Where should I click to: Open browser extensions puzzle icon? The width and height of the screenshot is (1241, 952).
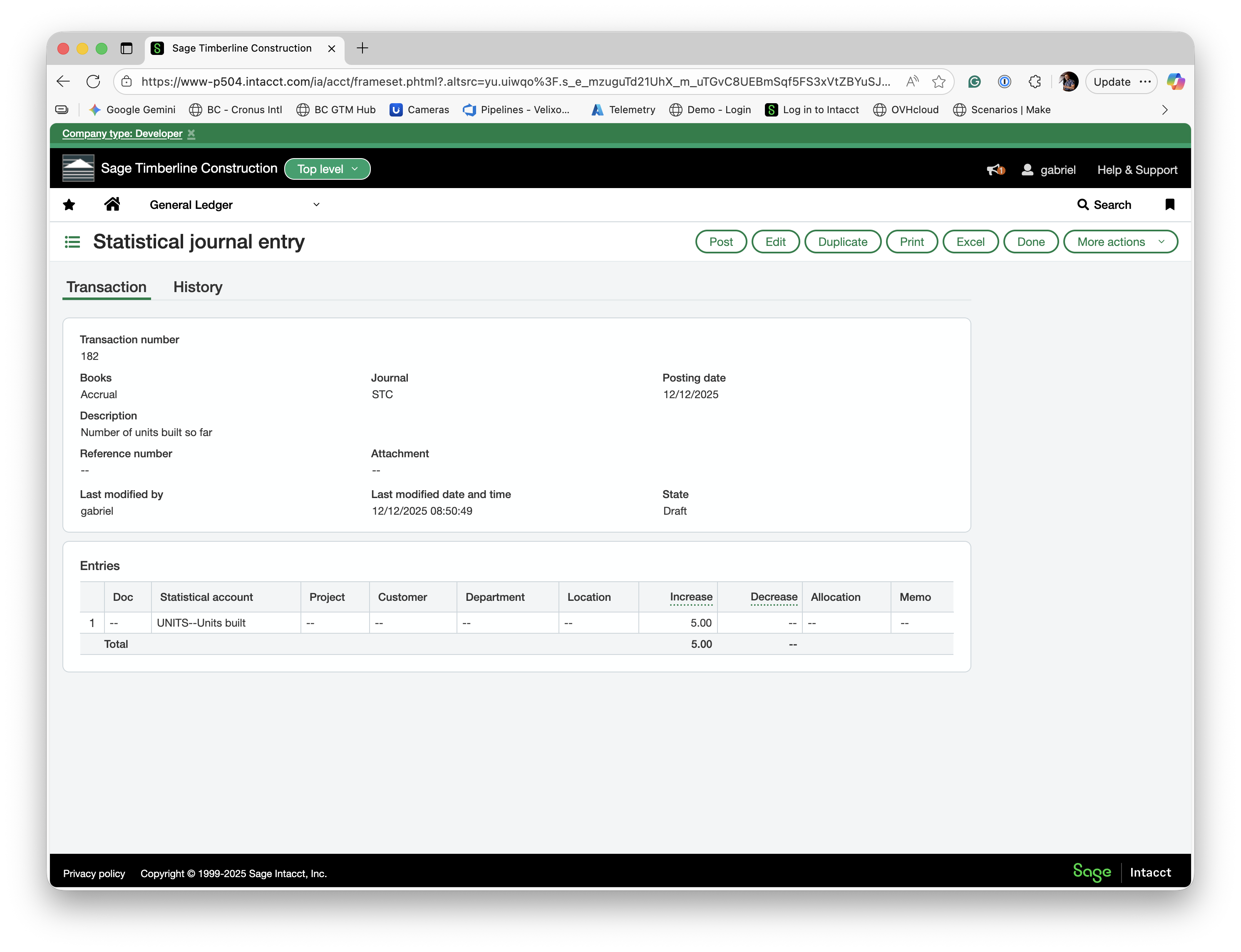[1035, 82]
